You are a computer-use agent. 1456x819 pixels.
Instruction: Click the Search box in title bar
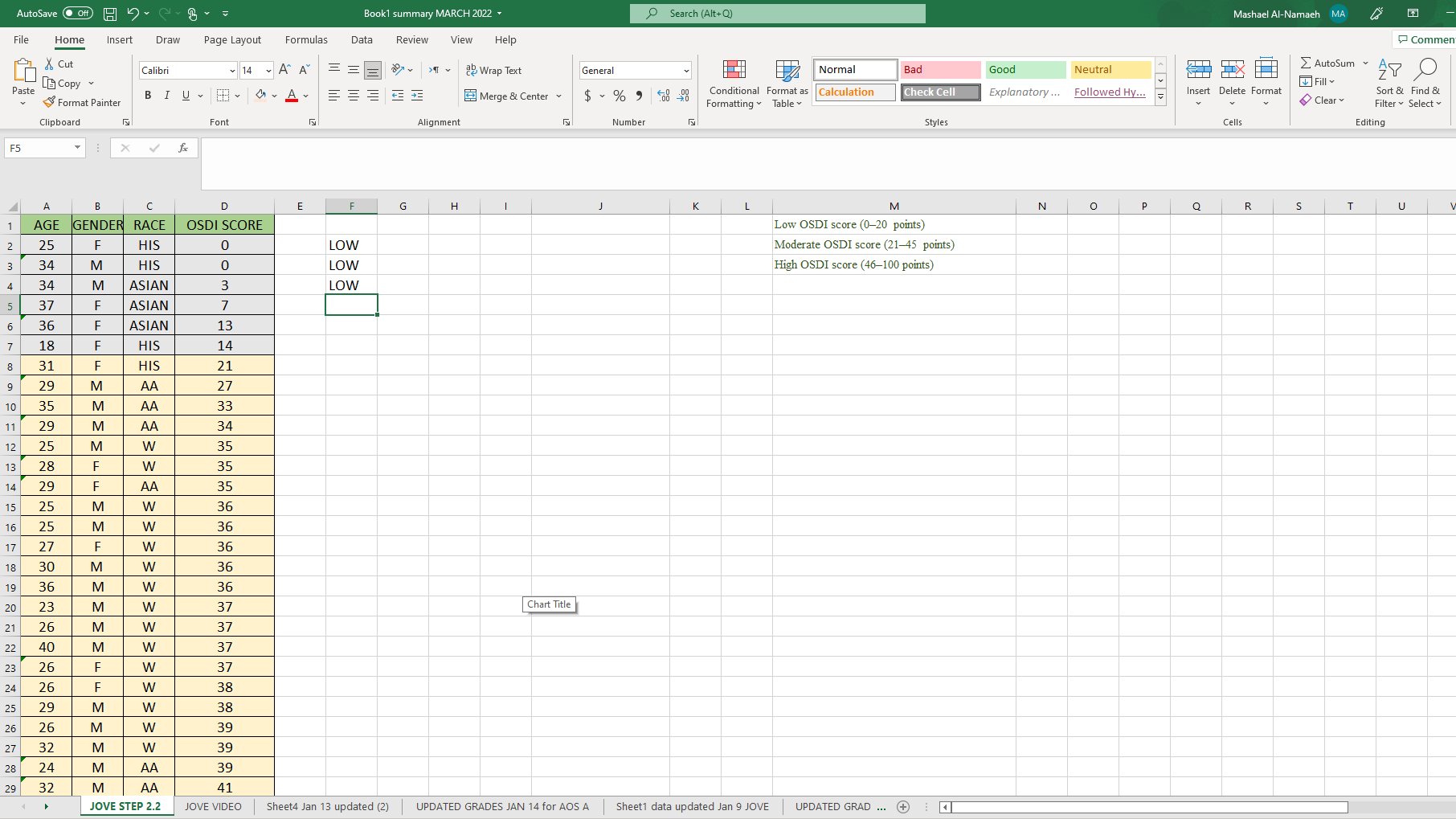pyautogui.click(x=778, y=14)
